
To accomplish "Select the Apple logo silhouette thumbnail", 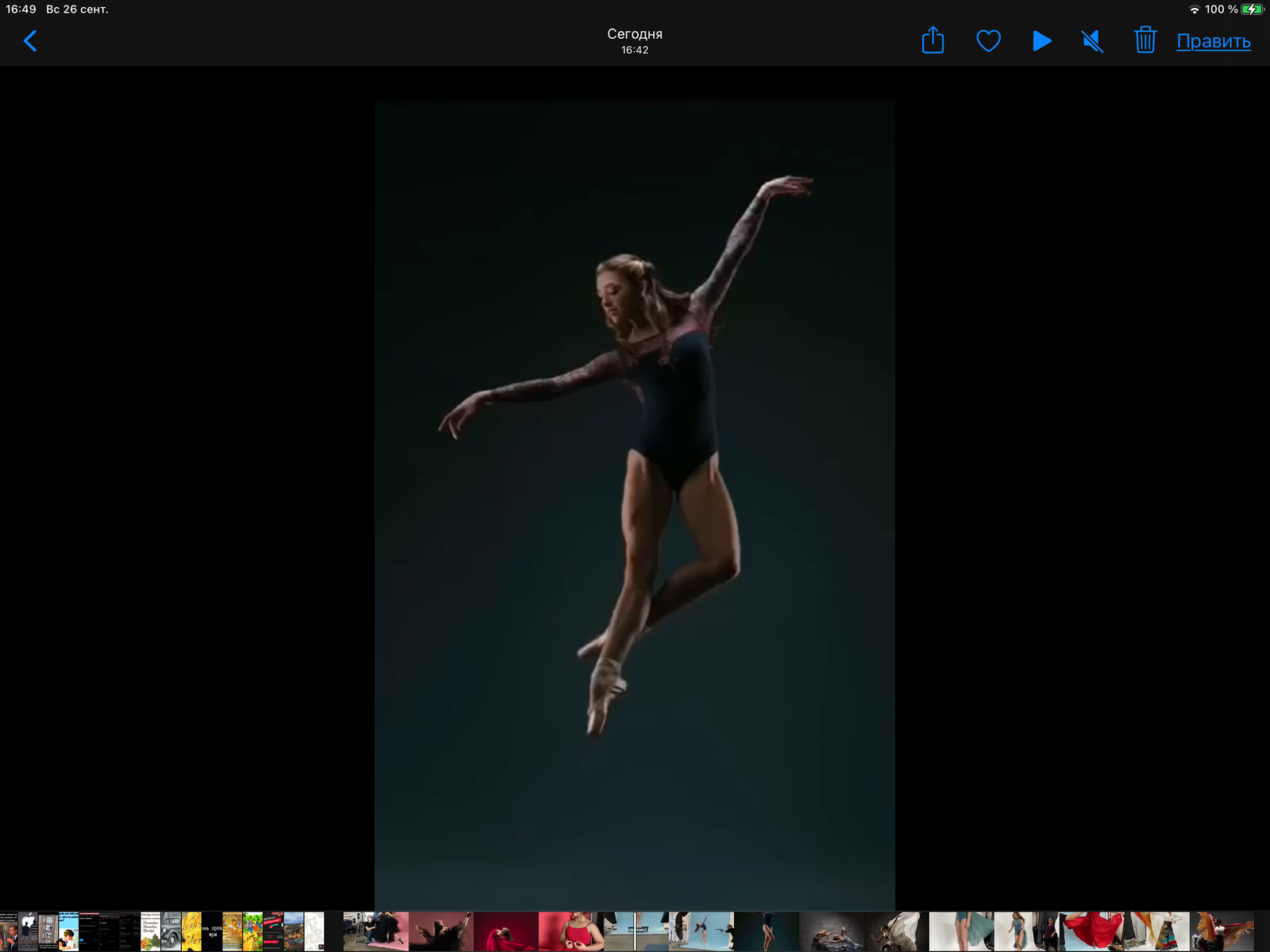I will pyautogui.click(x=29, y=931).
